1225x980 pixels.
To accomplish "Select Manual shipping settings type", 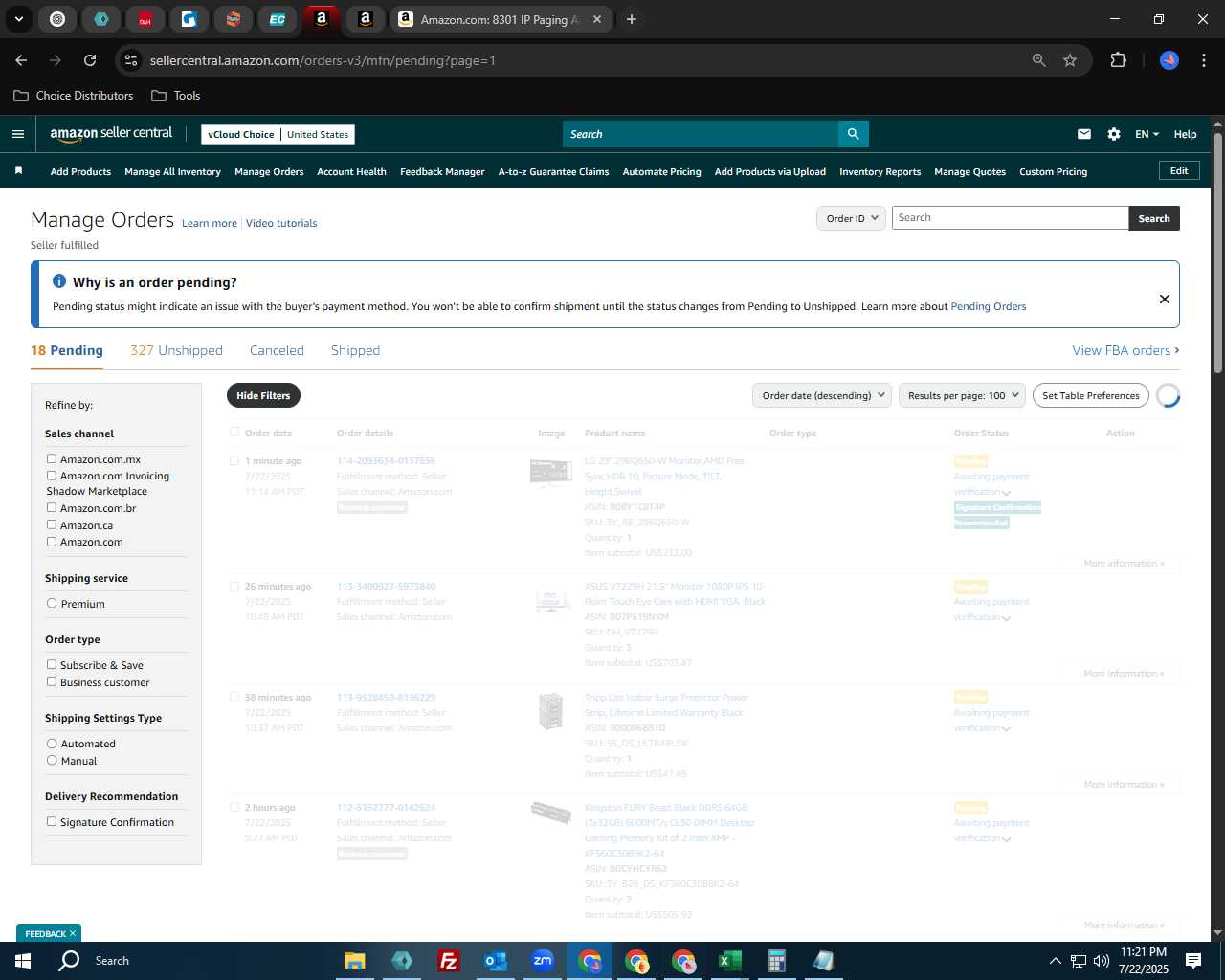I will click(x=52, y=761).
